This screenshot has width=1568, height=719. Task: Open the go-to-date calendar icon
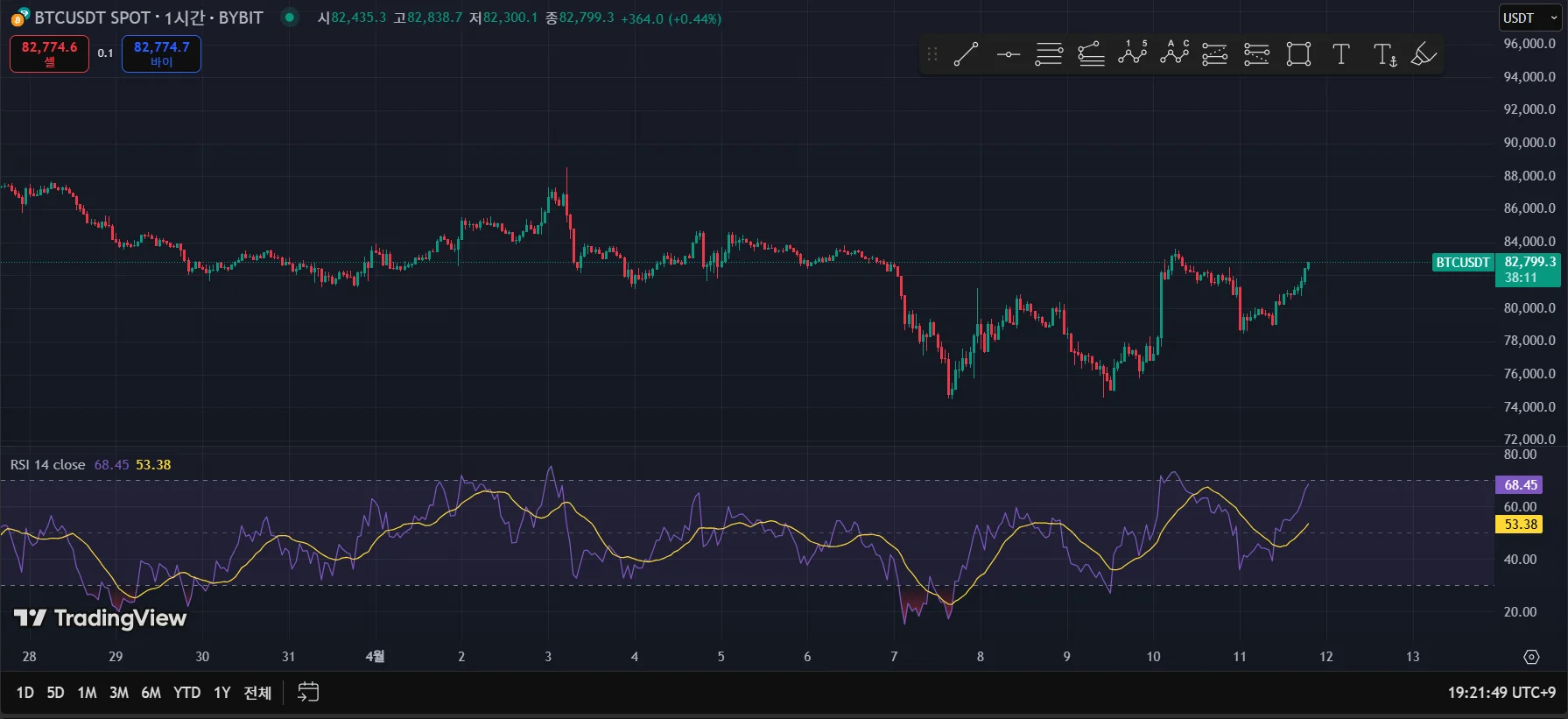coord(308,692)
